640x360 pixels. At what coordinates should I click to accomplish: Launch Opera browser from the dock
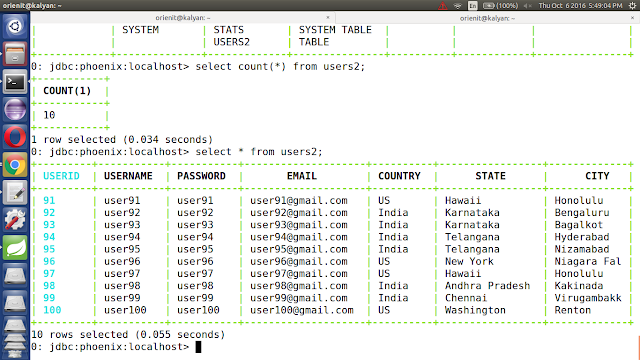pyautogui.click(x=15, y=137)
